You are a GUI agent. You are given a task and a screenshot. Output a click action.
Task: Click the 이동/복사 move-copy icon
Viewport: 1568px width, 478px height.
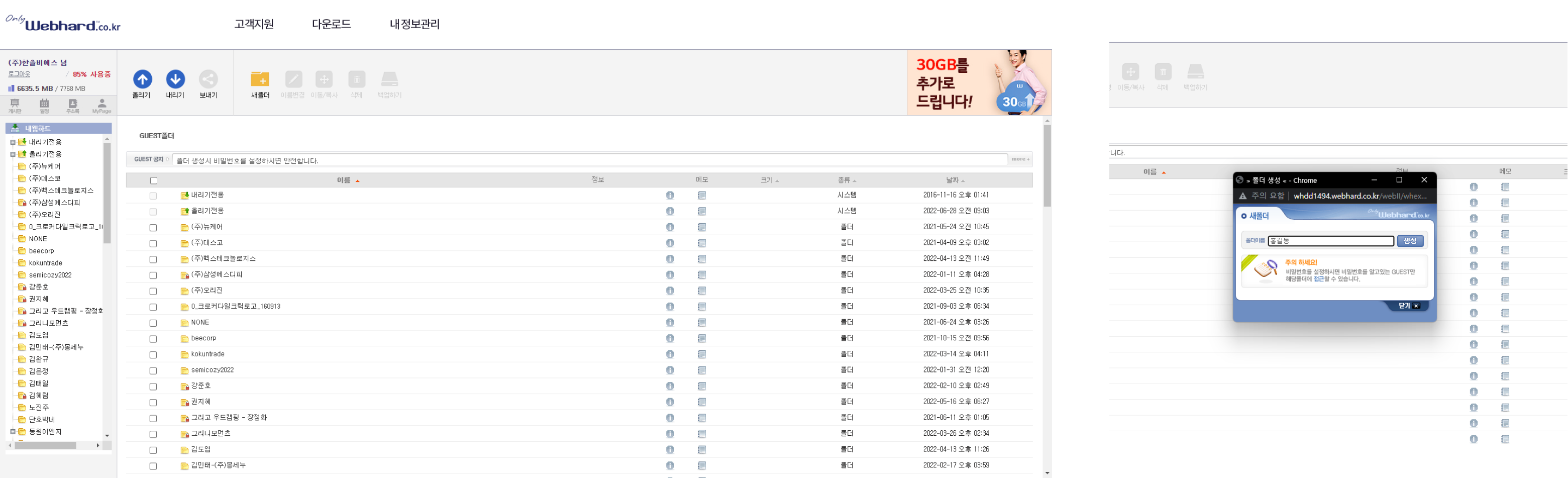(x=324, y=79)
